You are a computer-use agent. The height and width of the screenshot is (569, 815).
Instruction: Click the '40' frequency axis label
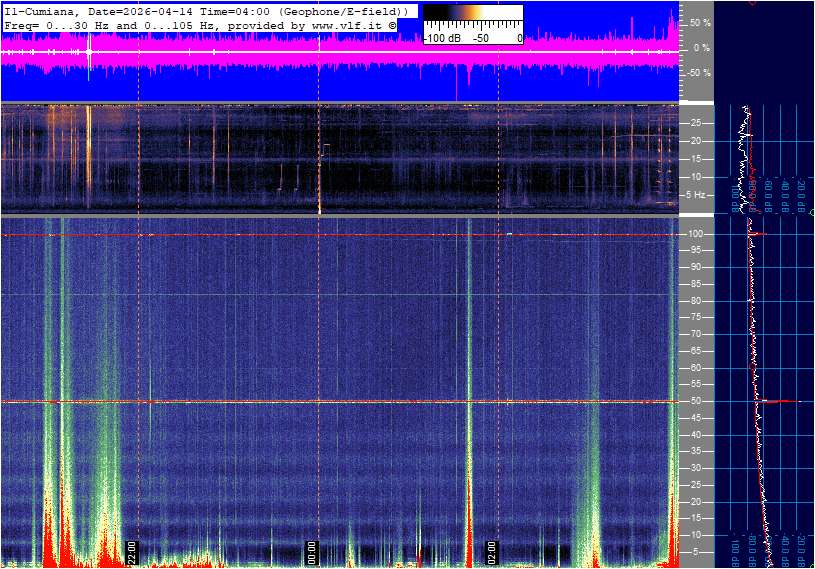pyautogui.click(x=696, y=435)
